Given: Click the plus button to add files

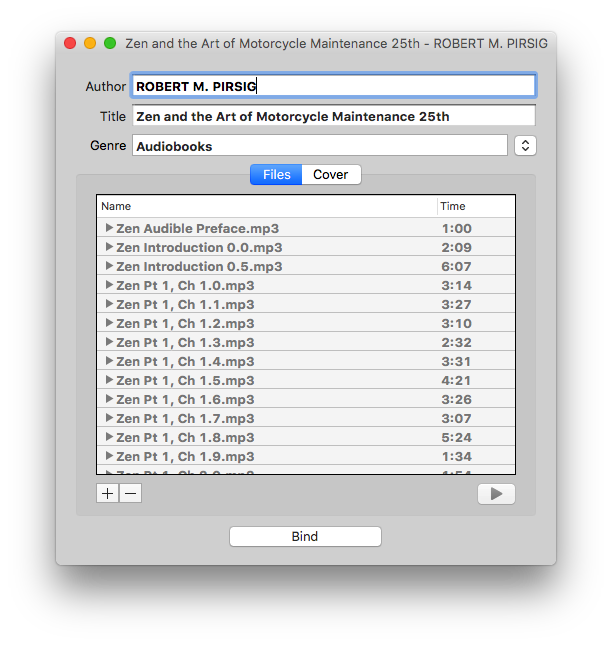Looking at the screenshot, I should (x=107, y=493).
